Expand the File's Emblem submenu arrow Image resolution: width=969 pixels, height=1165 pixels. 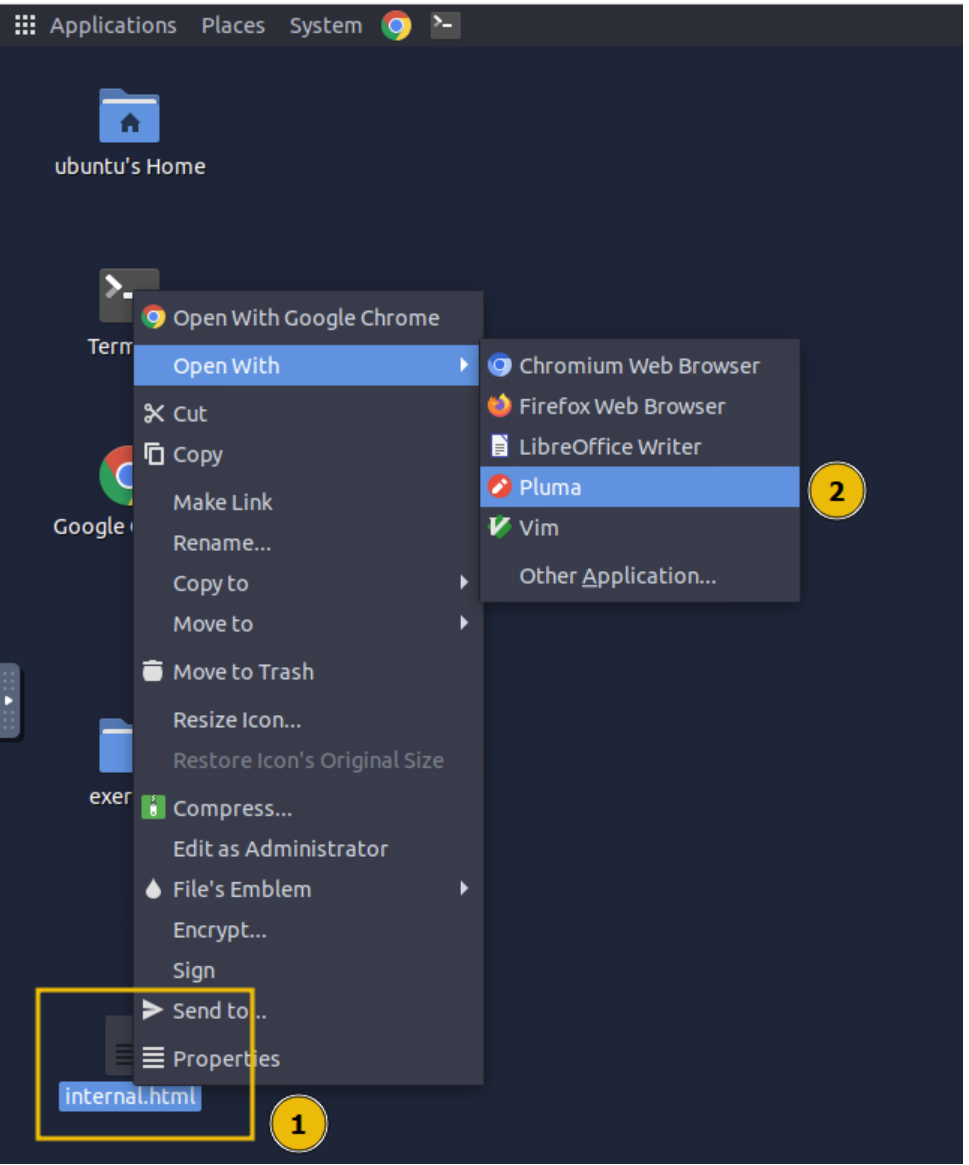464,888
